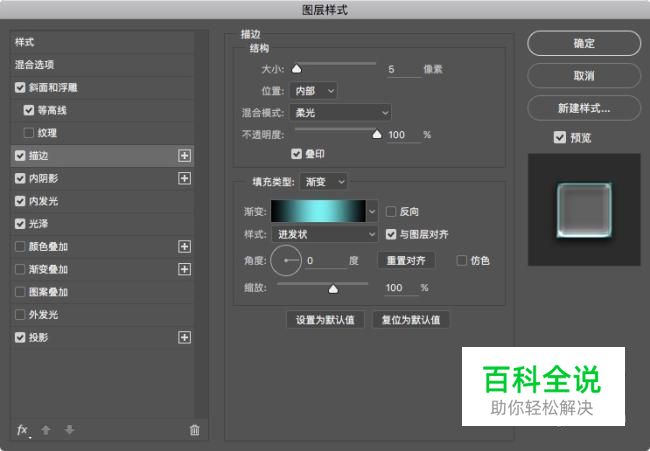Delete effect with trash icon
The image size is (650, 451).
click(x=194, y=430)
